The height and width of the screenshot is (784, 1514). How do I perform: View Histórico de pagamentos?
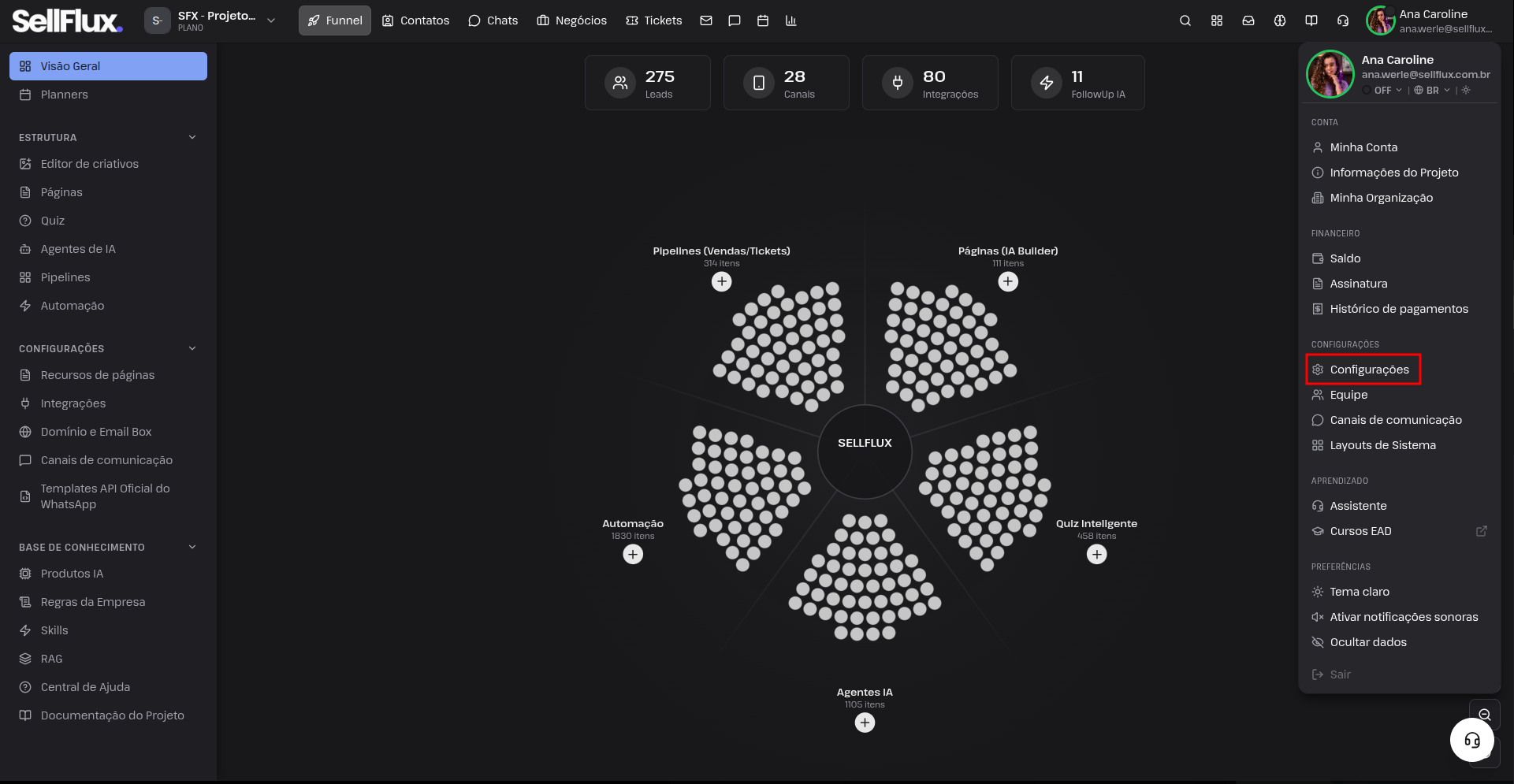click(x=1399, y=309)
